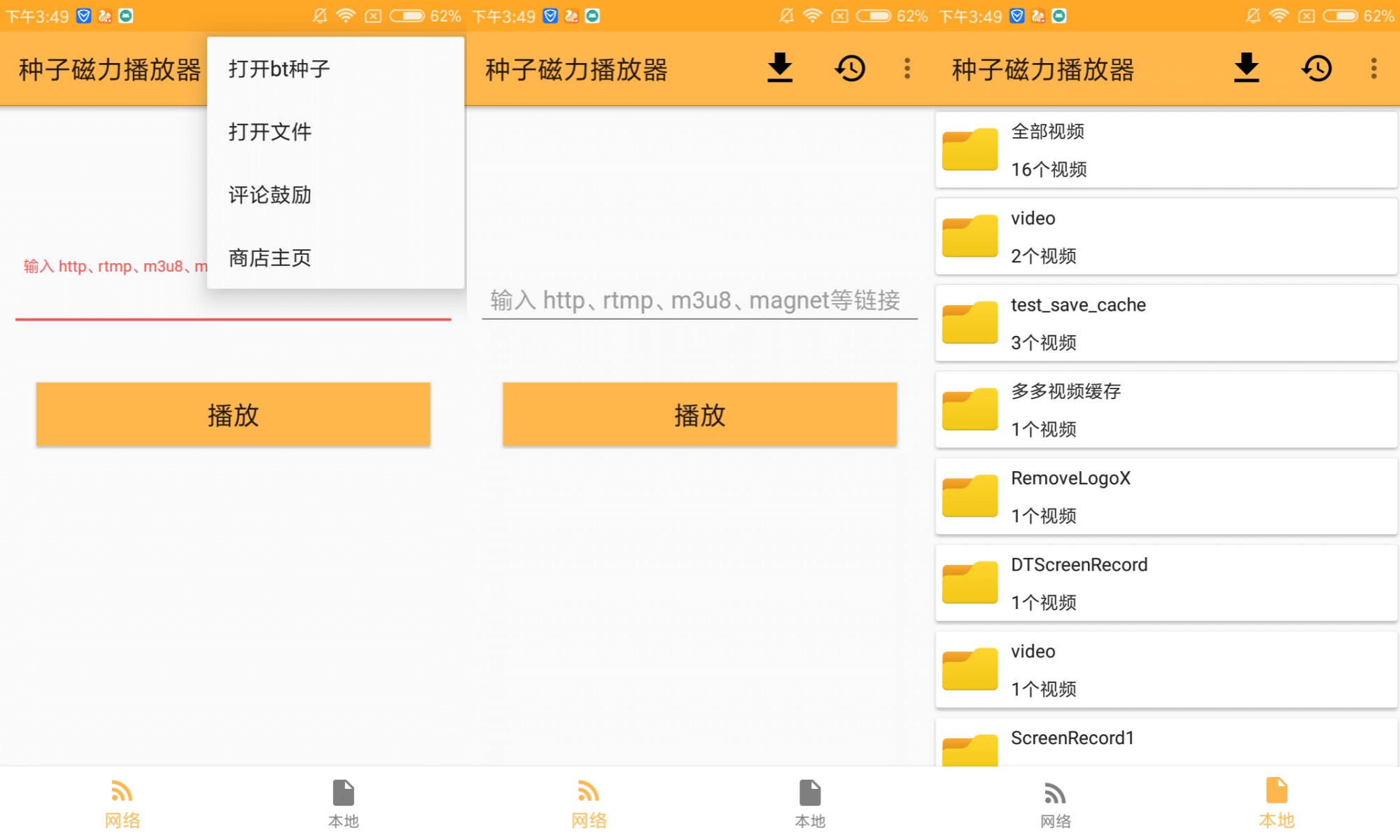Open test_save_cache folder
The width and height of the screenshot is (1400, 840).
(x=1165, y=323)
